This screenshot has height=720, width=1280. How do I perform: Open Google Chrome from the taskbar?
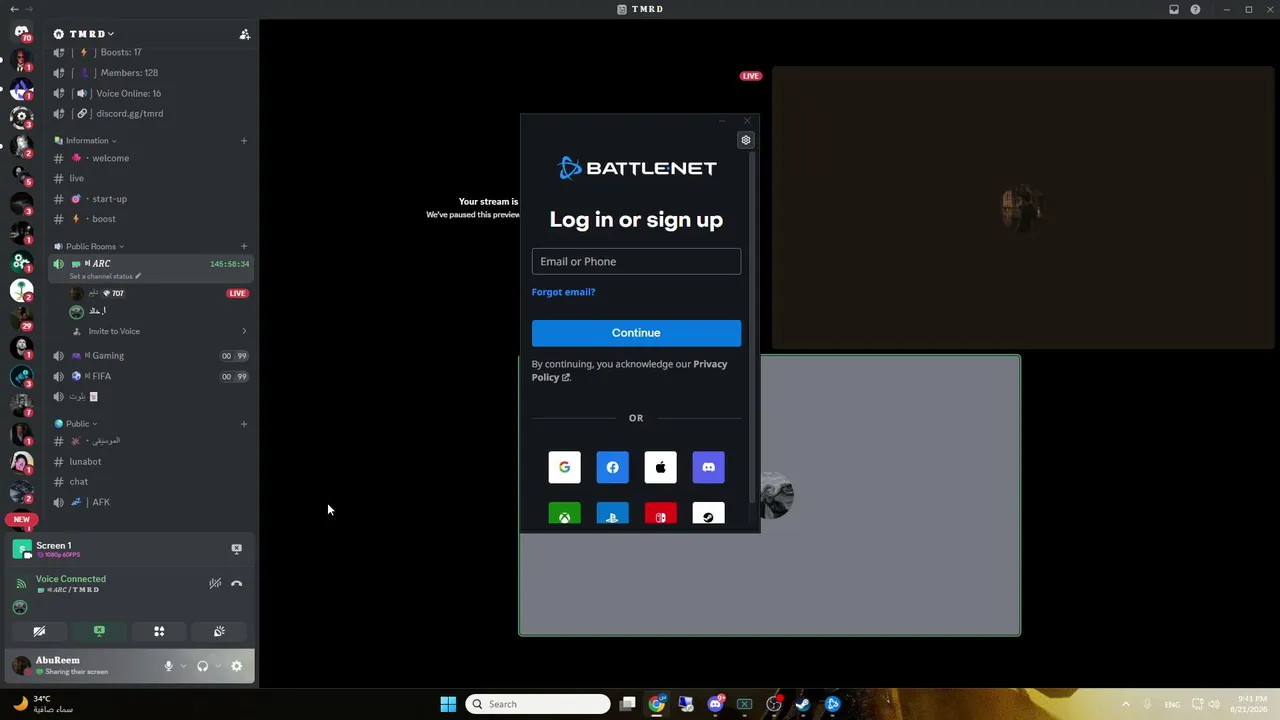[657, 704]
